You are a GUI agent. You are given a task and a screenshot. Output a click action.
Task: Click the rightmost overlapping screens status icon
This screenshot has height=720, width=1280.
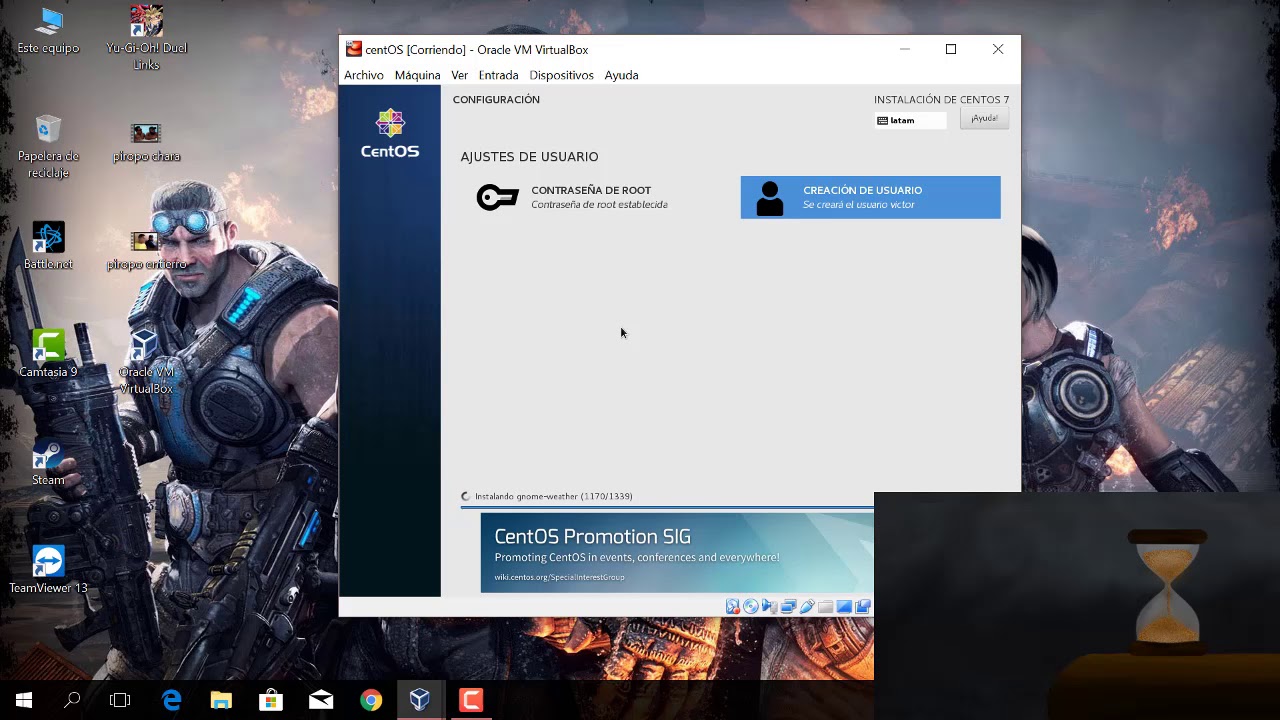863,606
